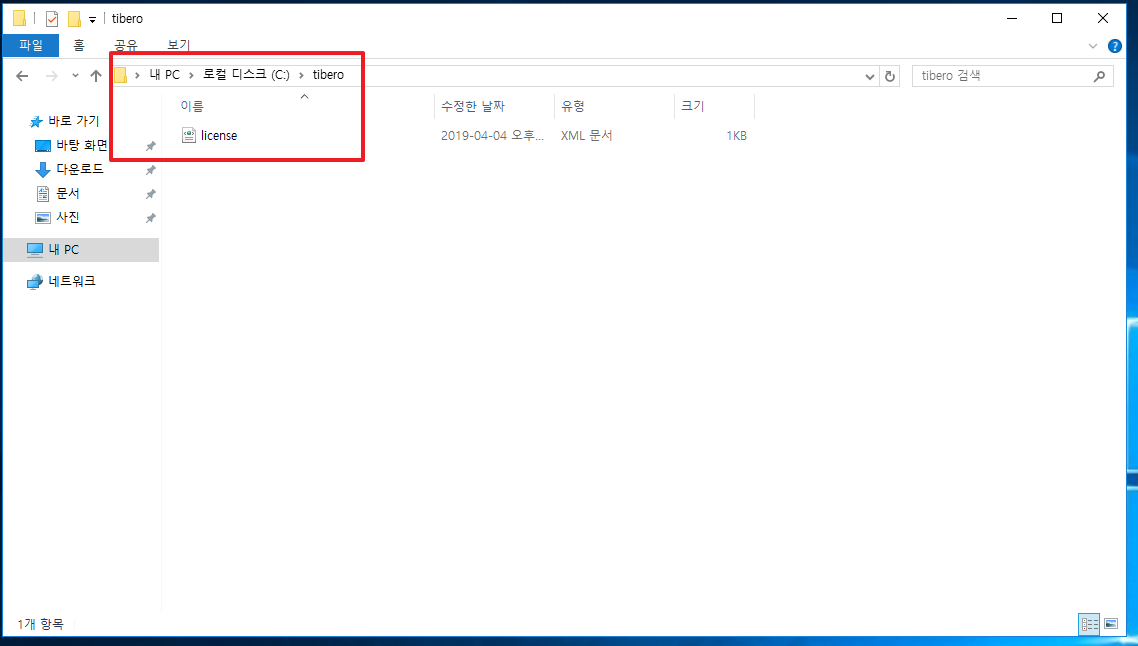
Task: Click the 1개 항목 status bar text
Action: (x=41, y=623)
